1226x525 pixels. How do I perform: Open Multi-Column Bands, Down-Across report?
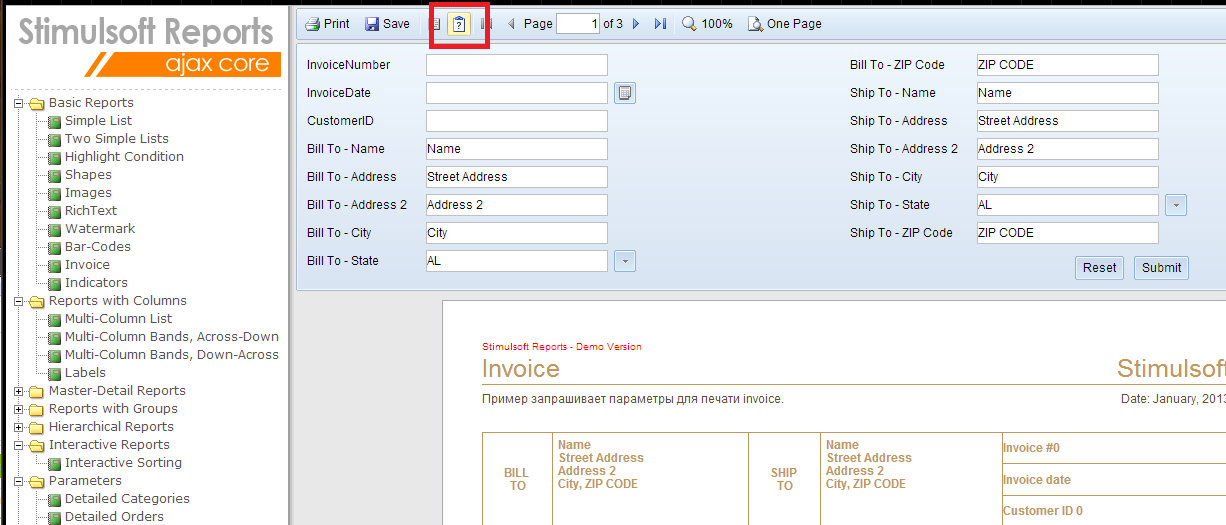pyautogui.click(x=172, y=355)
